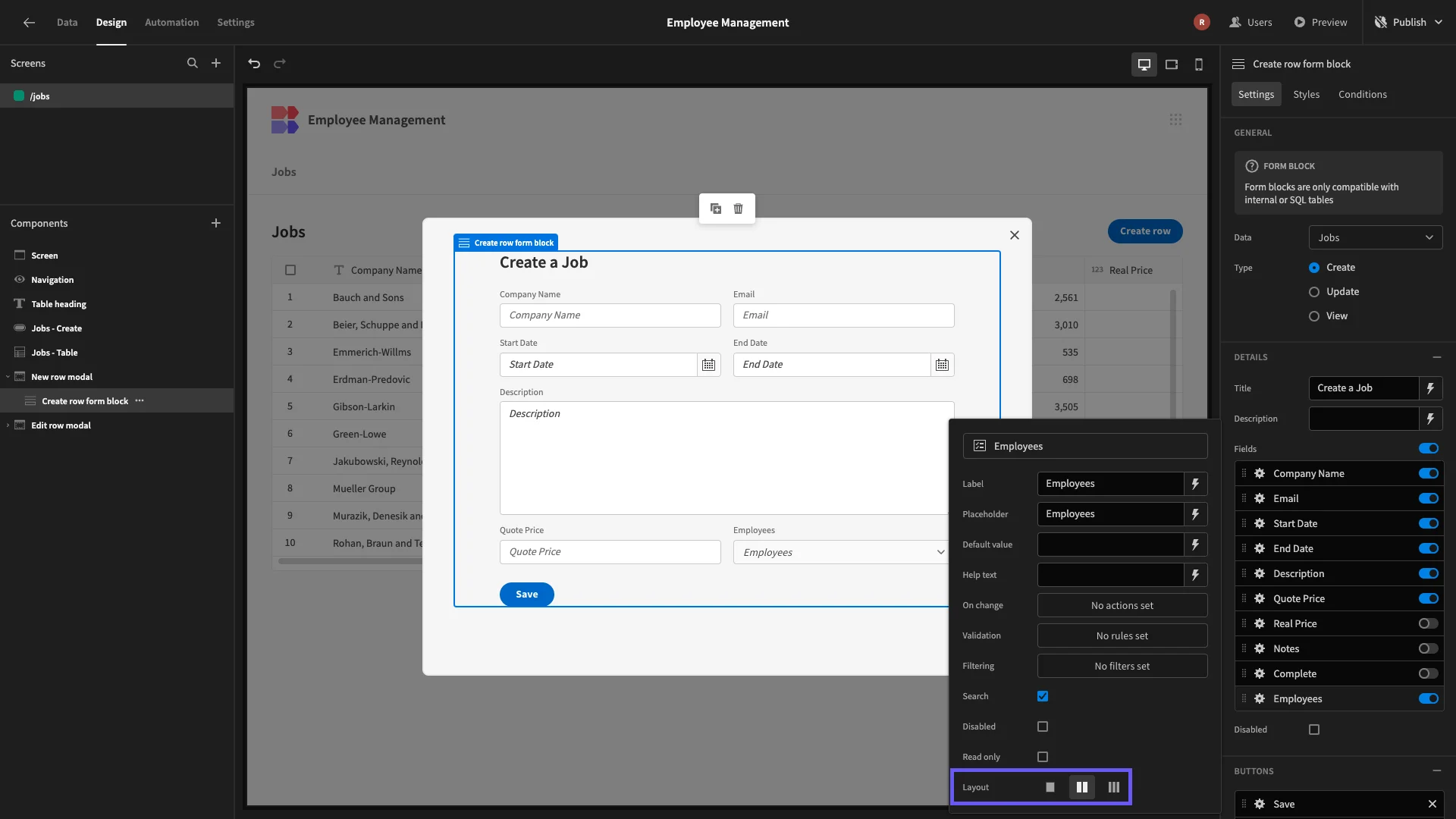The height and width of the screenshot is (819, 1456).
Task: Open bindings for Label field
Action: tap(1195, 484)
